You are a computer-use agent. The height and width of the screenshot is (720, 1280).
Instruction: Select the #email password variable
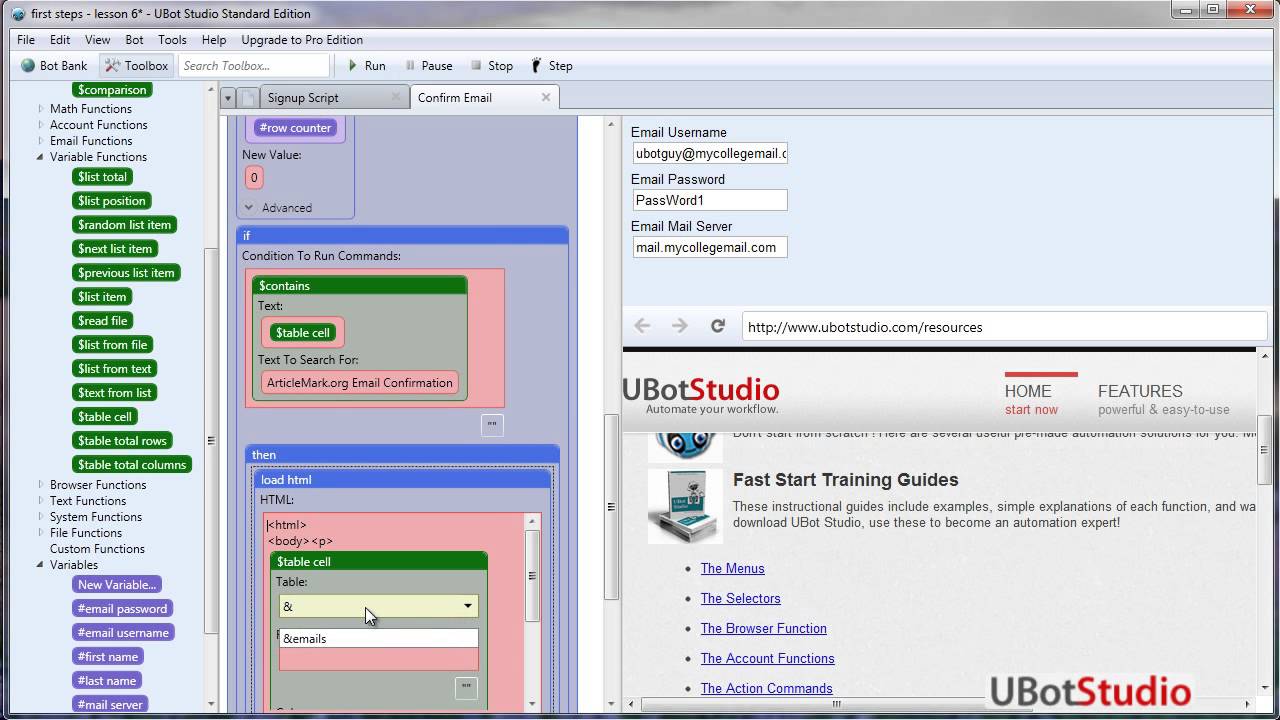click(122, 609)
